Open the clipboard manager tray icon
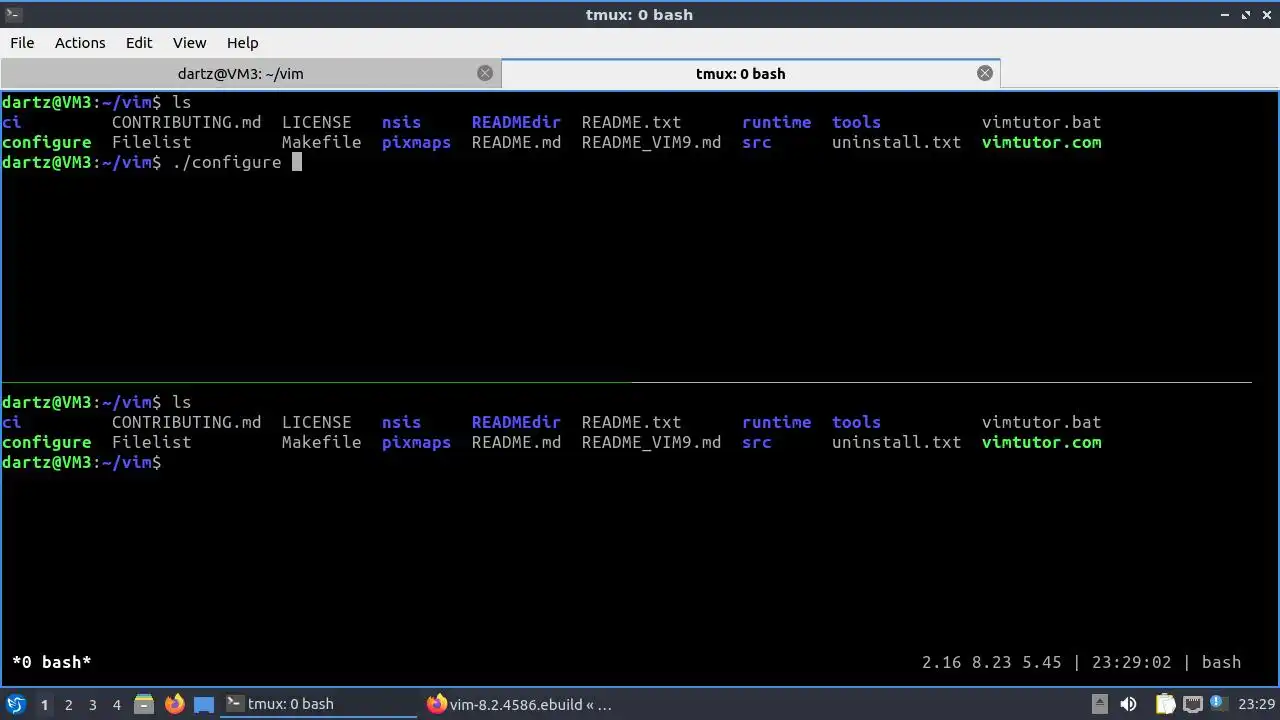 (x=1165, y=704)
